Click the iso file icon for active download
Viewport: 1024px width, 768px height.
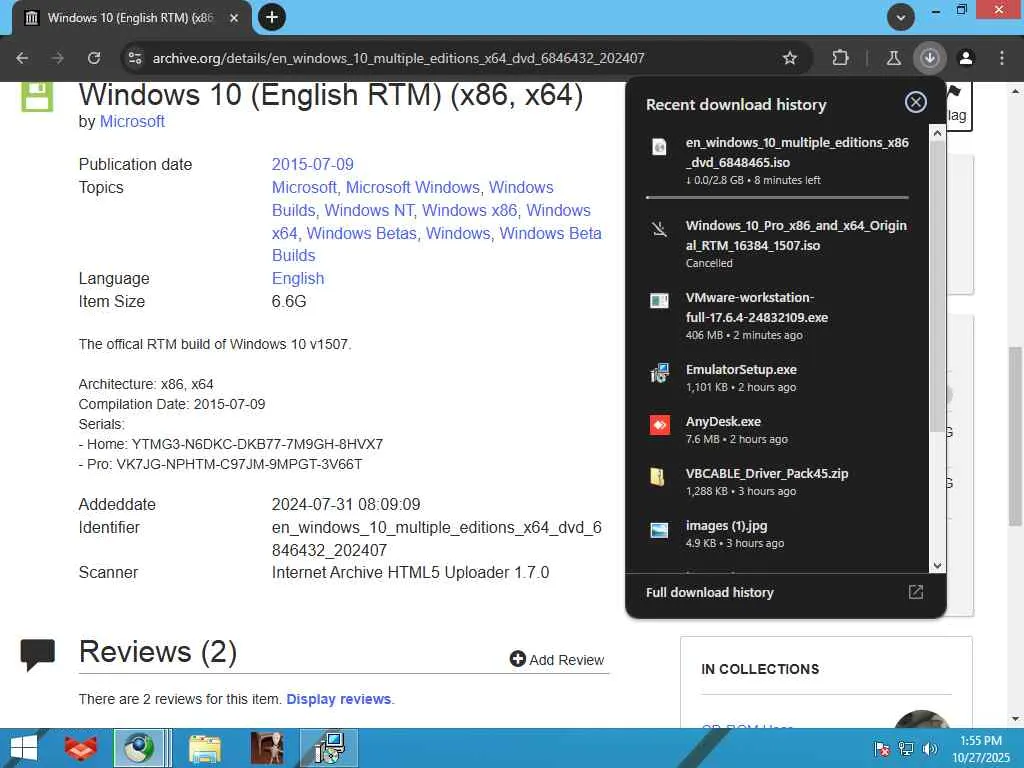660,147
